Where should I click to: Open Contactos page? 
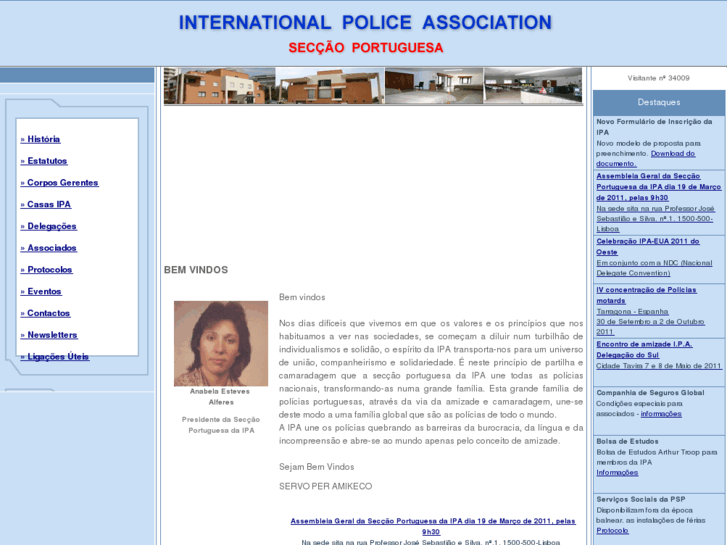click(x=45, y=314)
